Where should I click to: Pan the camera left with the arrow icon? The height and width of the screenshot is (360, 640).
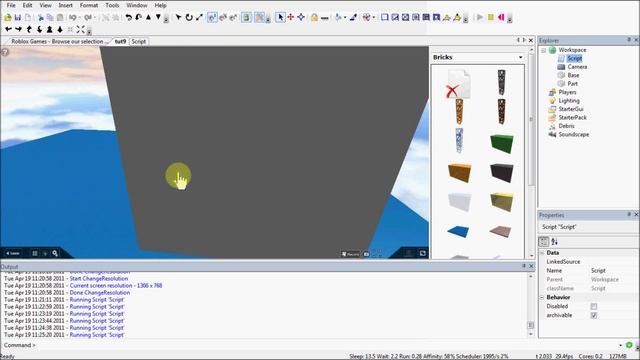tap(8, 29)
